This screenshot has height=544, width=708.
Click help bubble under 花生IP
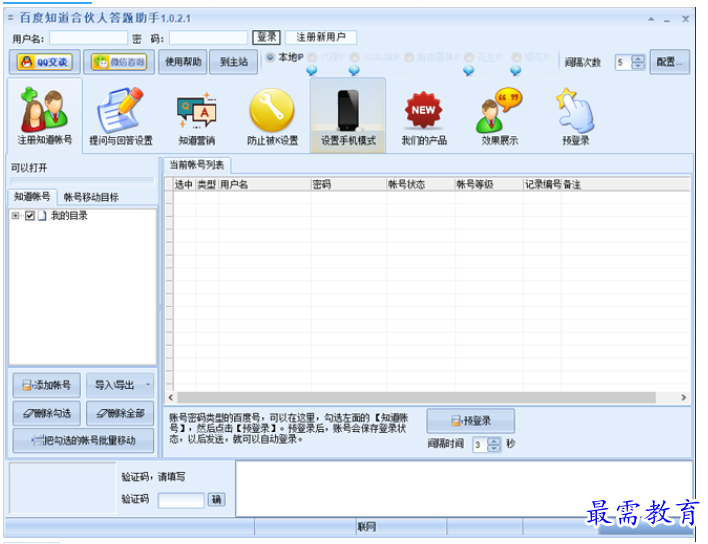click(x=469, y=70)
